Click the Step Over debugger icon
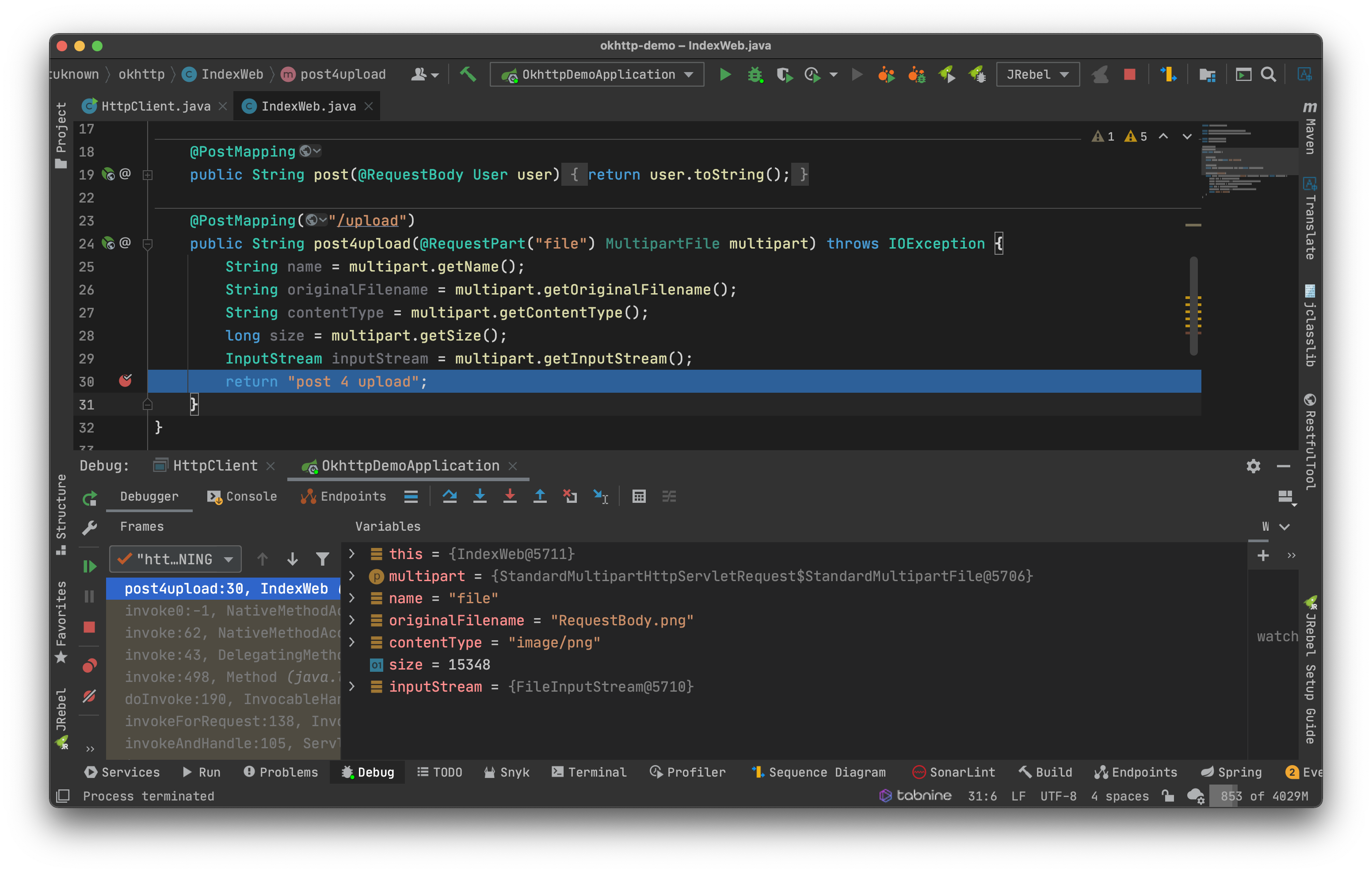The height and width of the screenshot is (873, 1372). coord(450,496)
